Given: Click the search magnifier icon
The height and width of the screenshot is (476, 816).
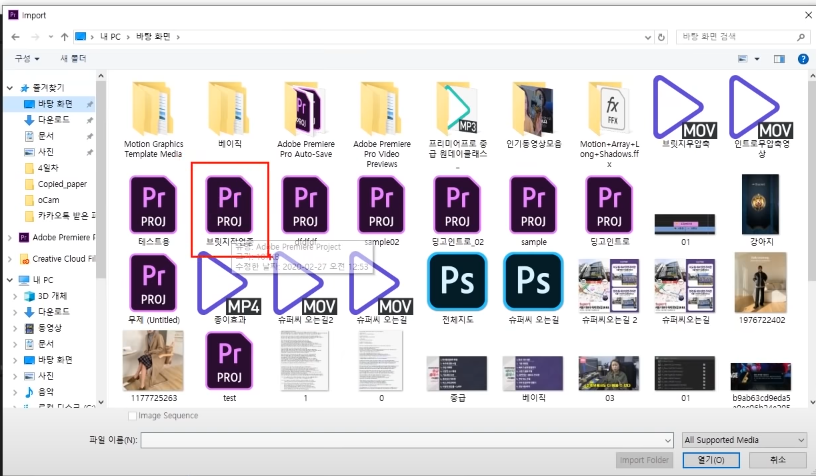Looking at the screenshot, I should 801,37.
